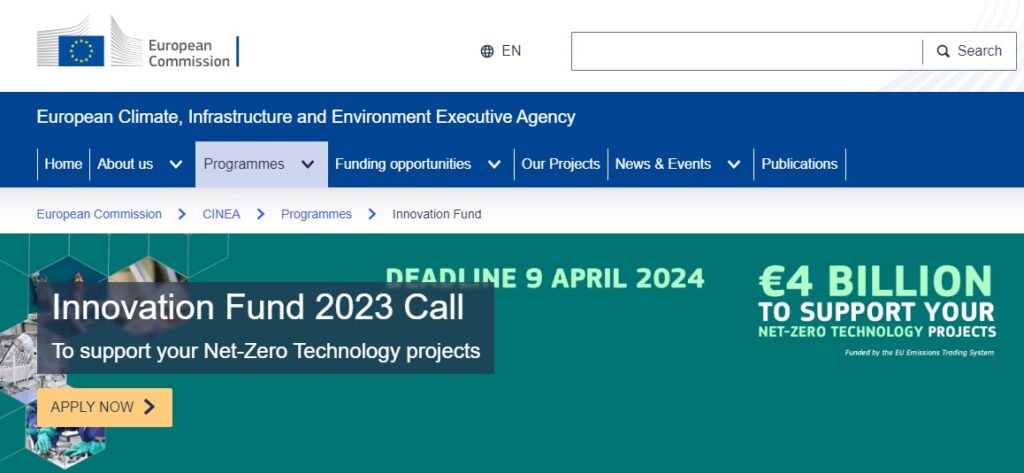Go to the Home menu item

(x=63, y=164)
